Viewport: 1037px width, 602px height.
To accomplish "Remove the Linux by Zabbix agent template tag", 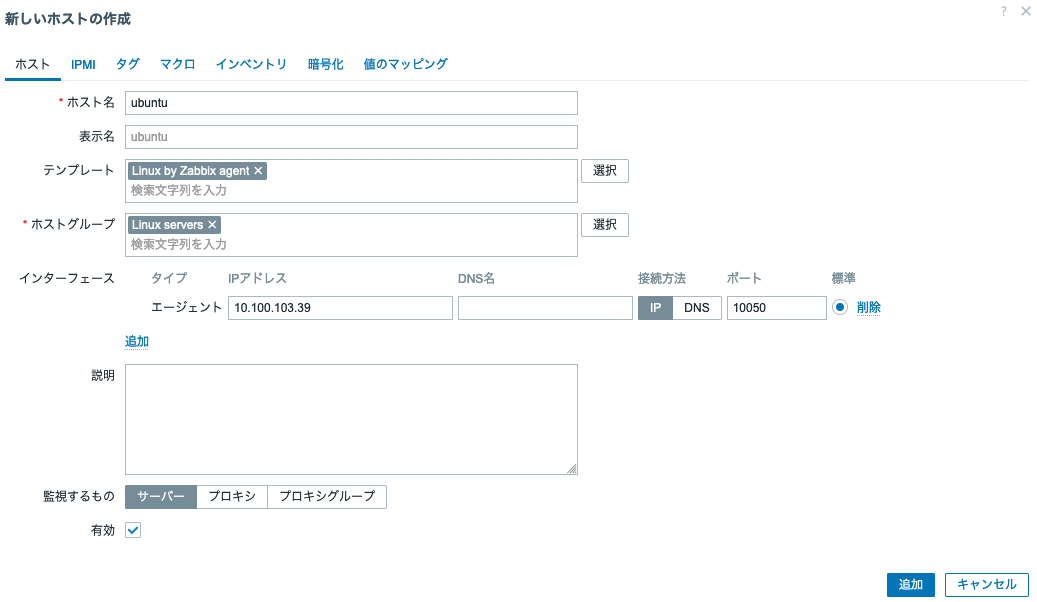I will 258,171.
